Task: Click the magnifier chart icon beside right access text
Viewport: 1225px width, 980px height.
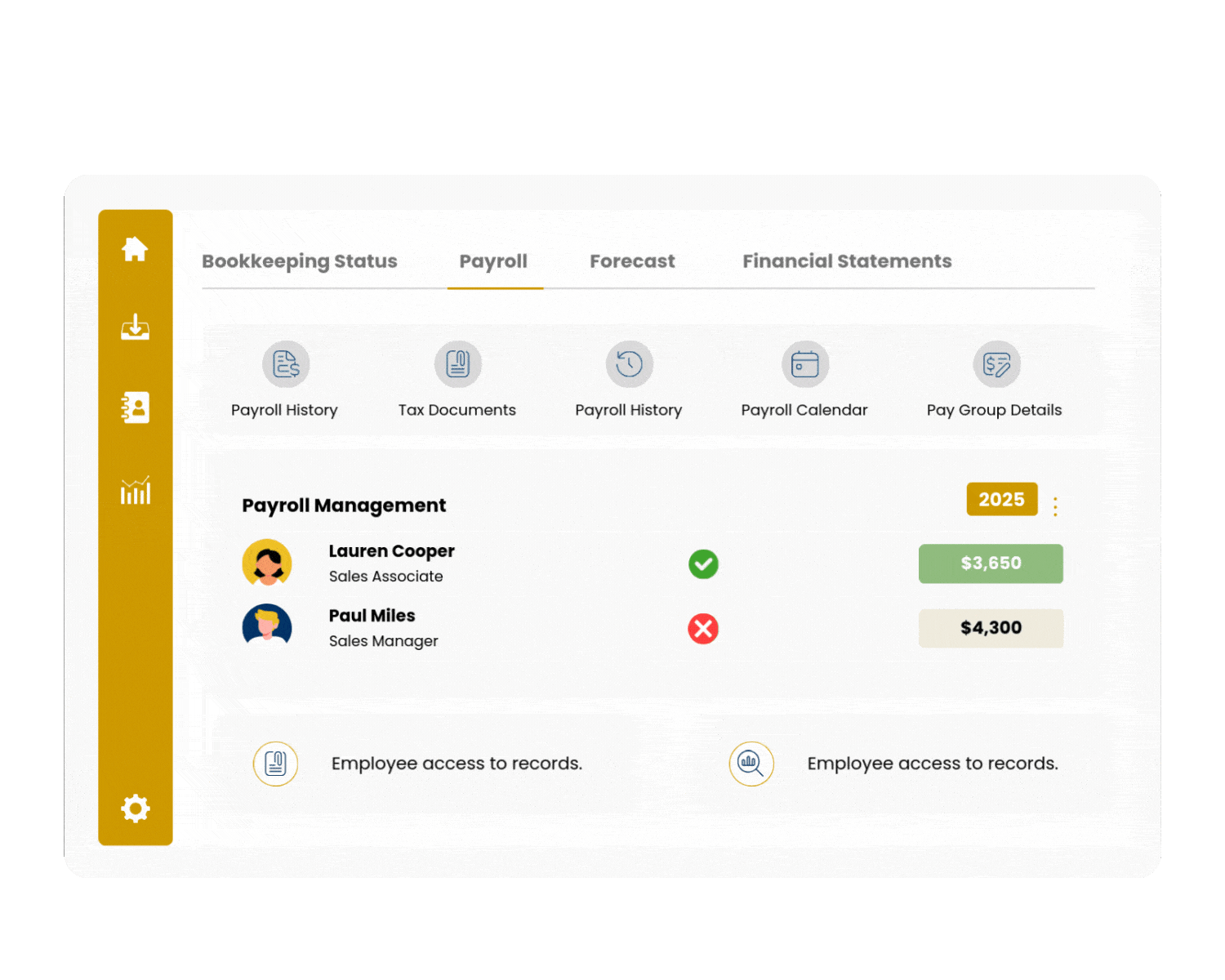Action: [x=751, y=764]
